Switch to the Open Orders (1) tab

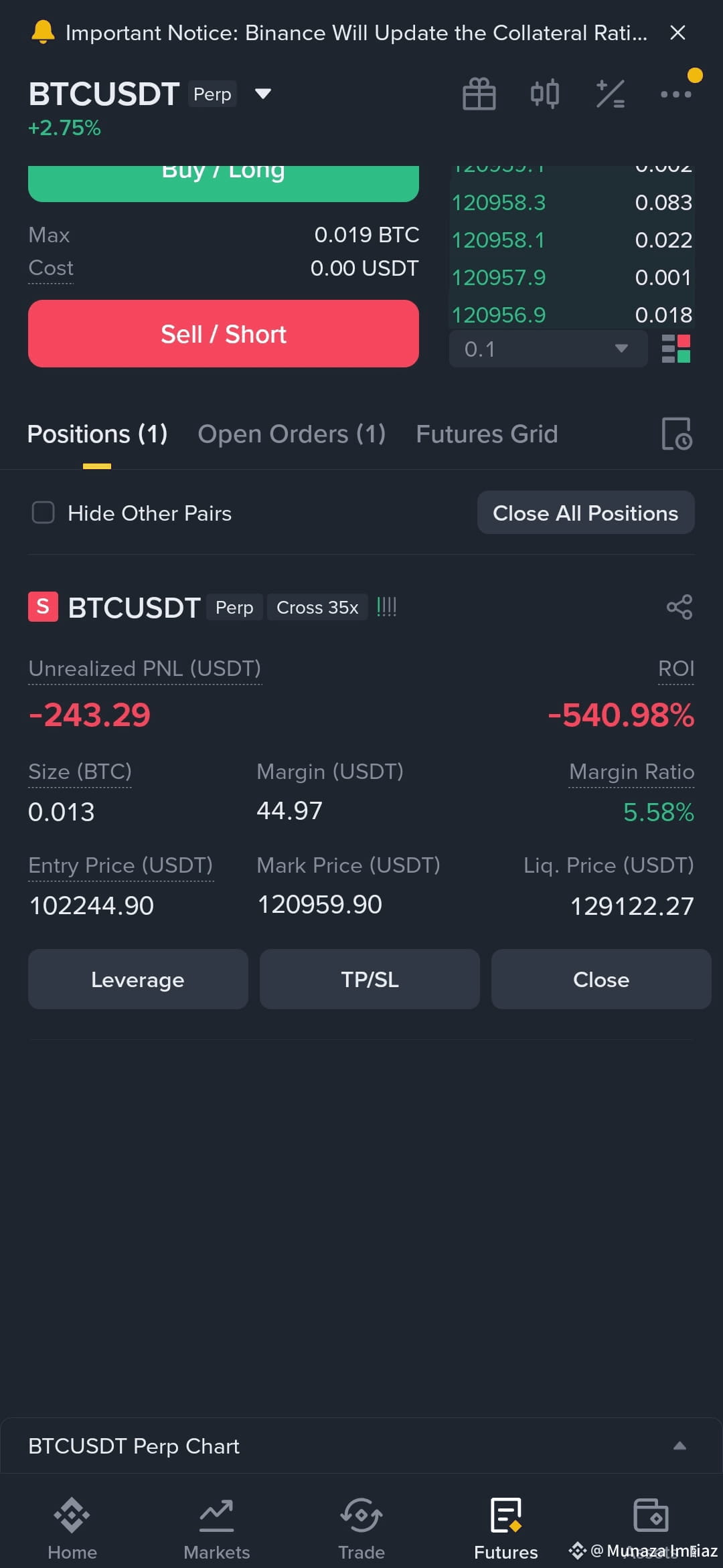pyautogui.click(x=292, y=434)
